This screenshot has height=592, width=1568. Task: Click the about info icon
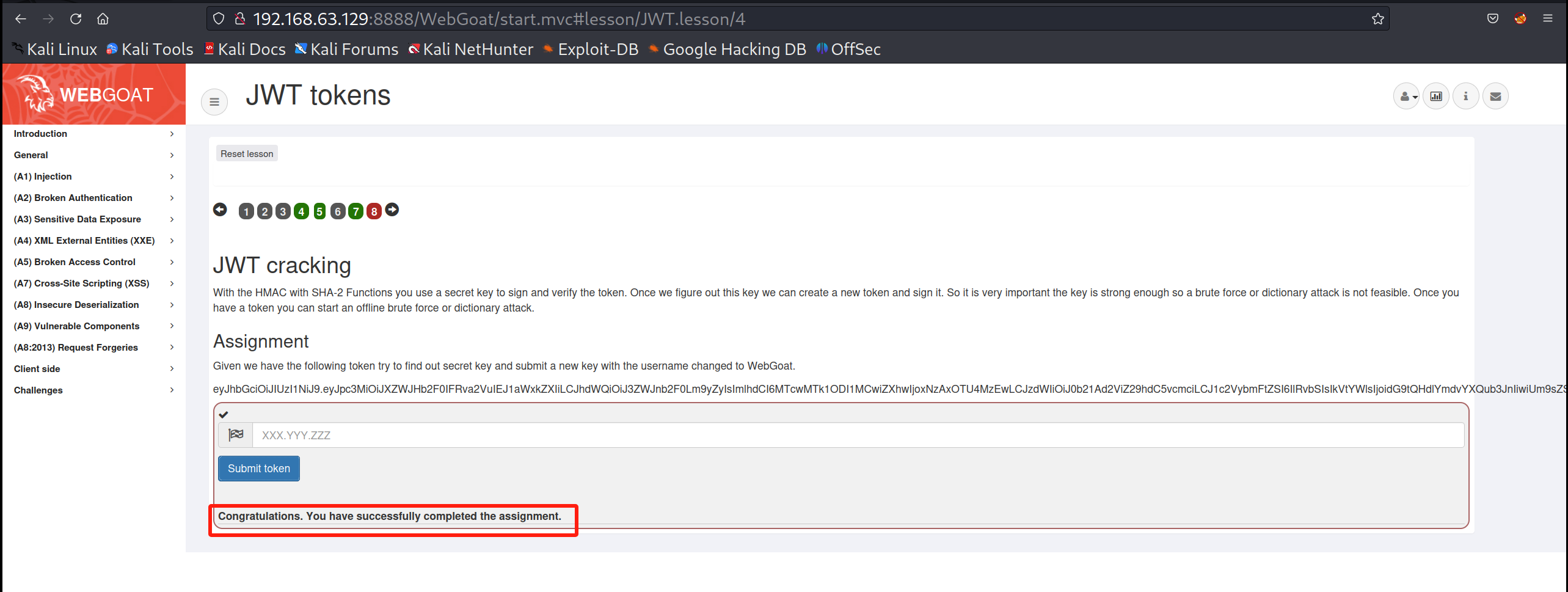pos(1465,96)
